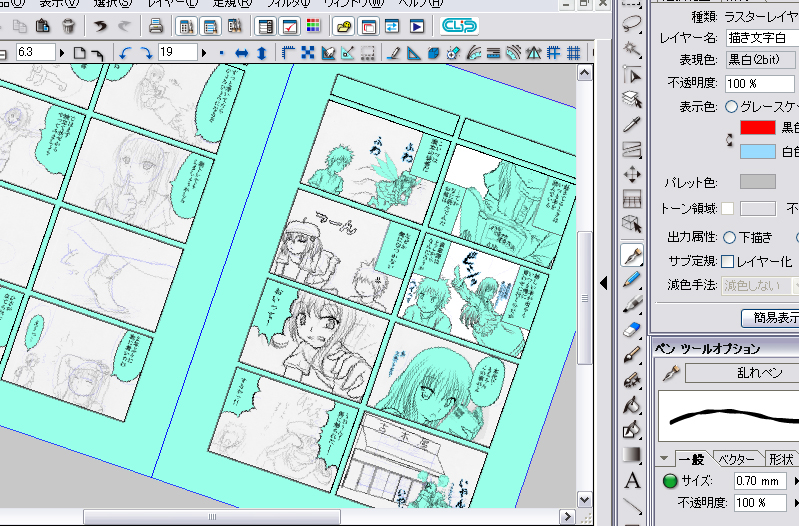Toggle the grid display icon
The image size is (799, 526).
click(x=574, y=52)
